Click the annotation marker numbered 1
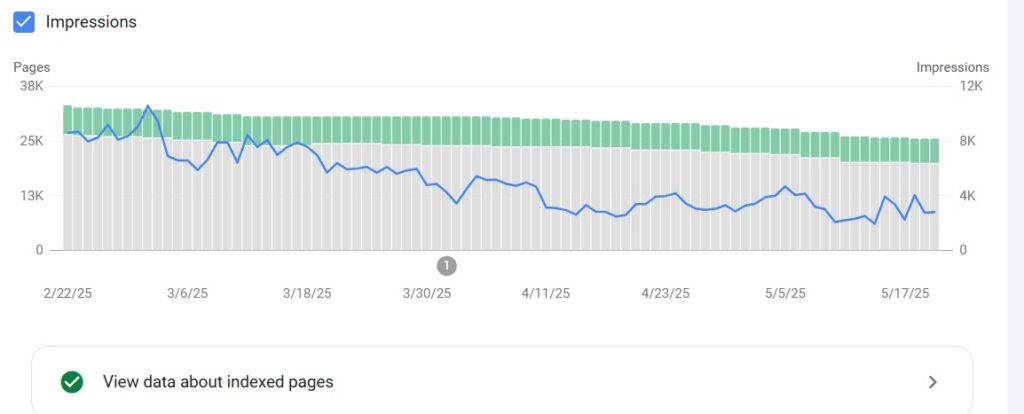This screenshot has height=414, width=1024. click(447, 265)
